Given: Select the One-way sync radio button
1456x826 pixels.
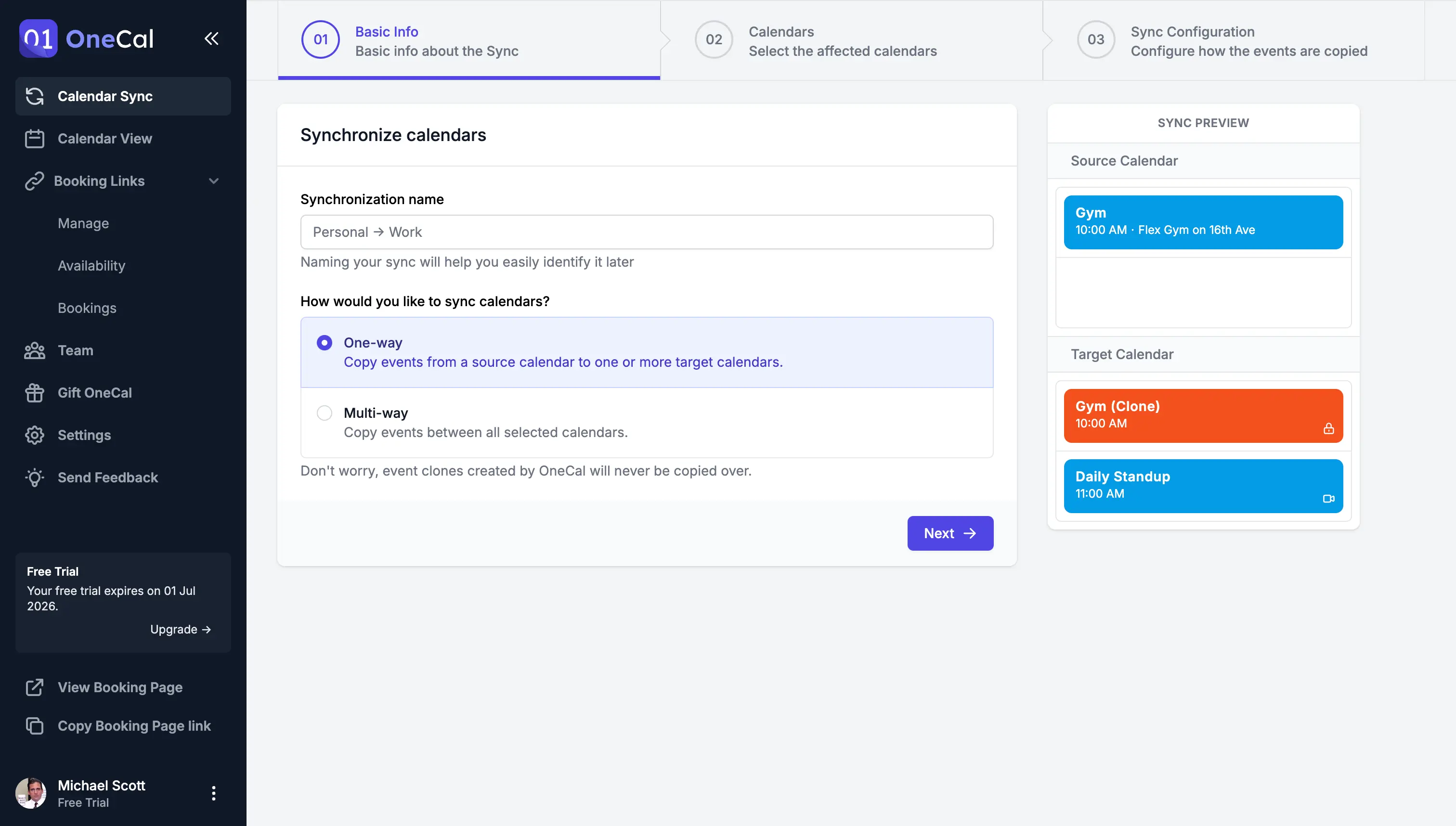Looking at the screenshot, I should (324, 342).
